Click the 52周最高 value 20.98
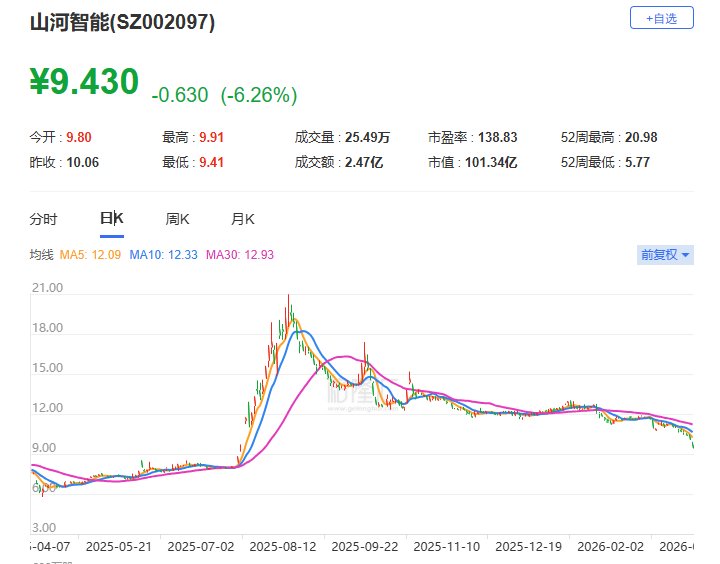 tap(637, 138)
